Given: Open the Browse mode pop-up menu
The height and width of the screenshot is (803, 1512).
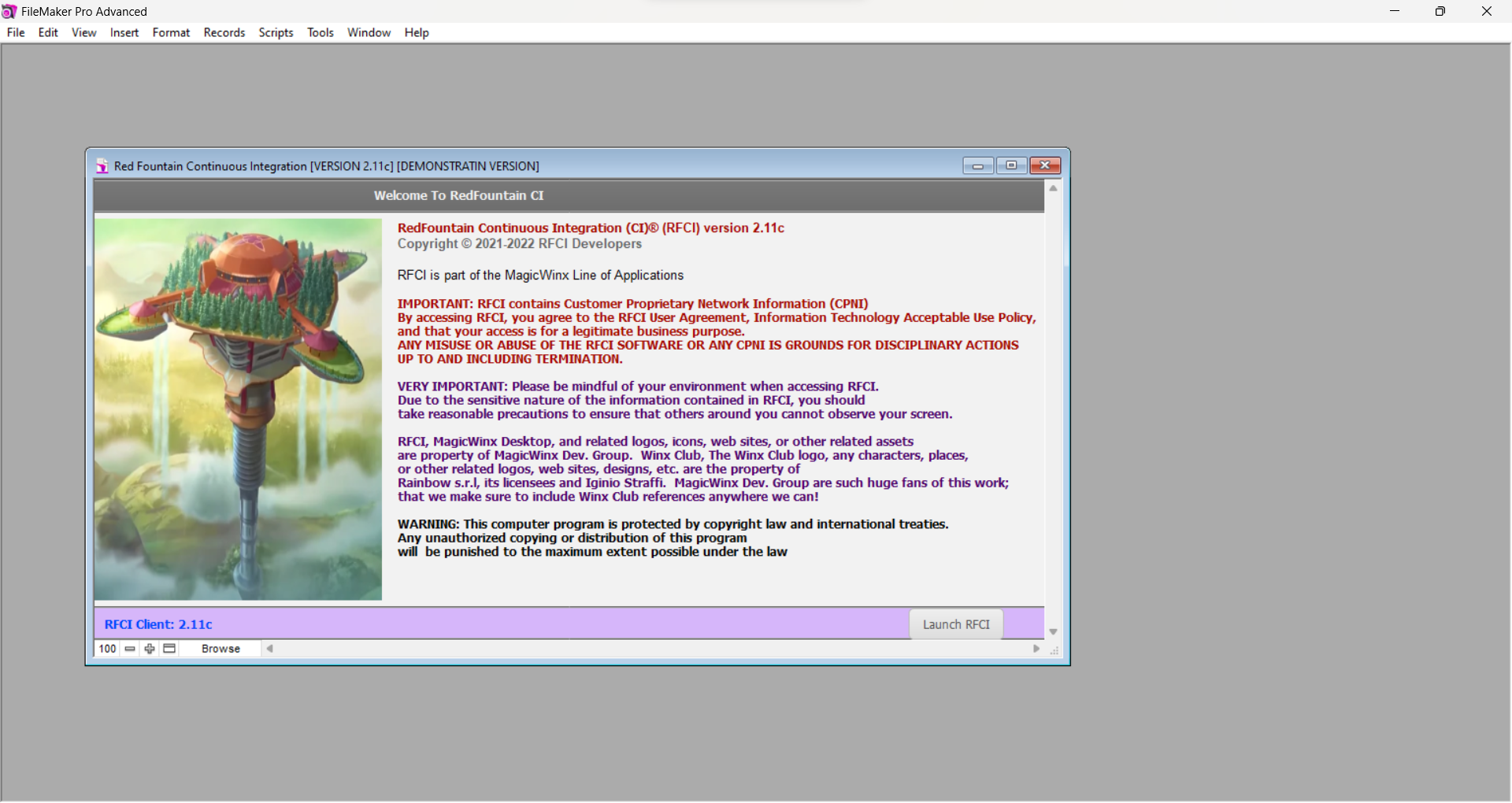Looking at the screenshot, I should point(220,649).
